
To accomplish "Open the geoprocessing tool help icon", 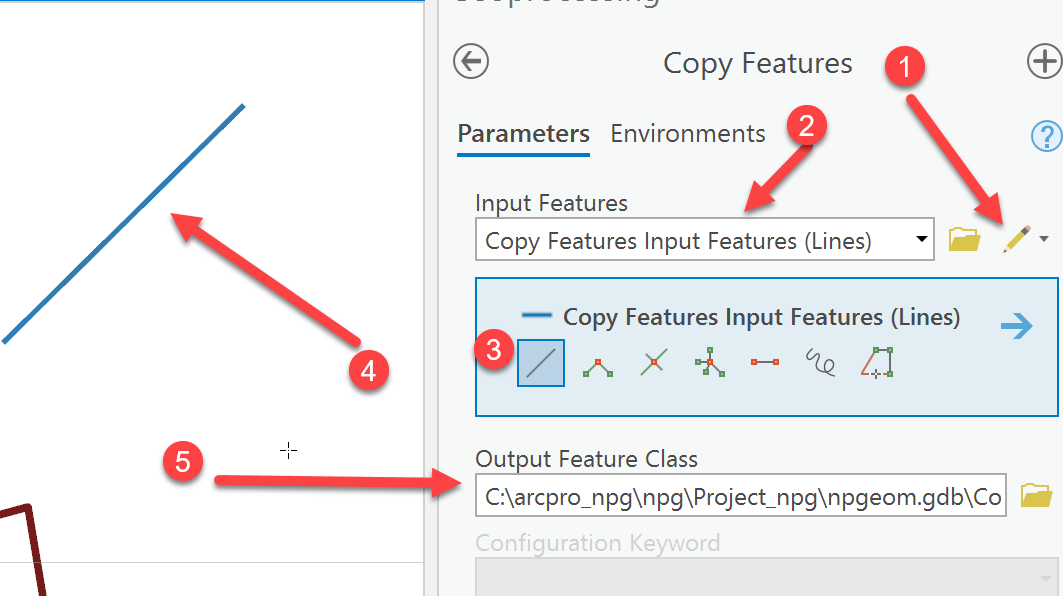I will click(x=1046, y=135).
